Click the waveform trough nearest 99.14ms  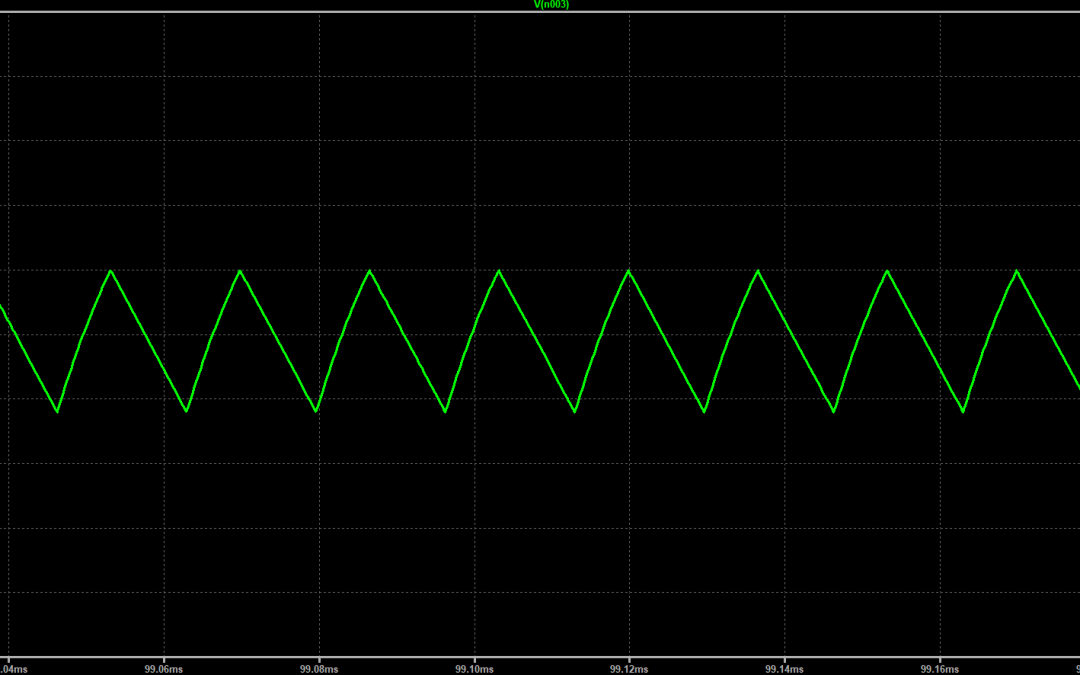(x=834, y=411)
